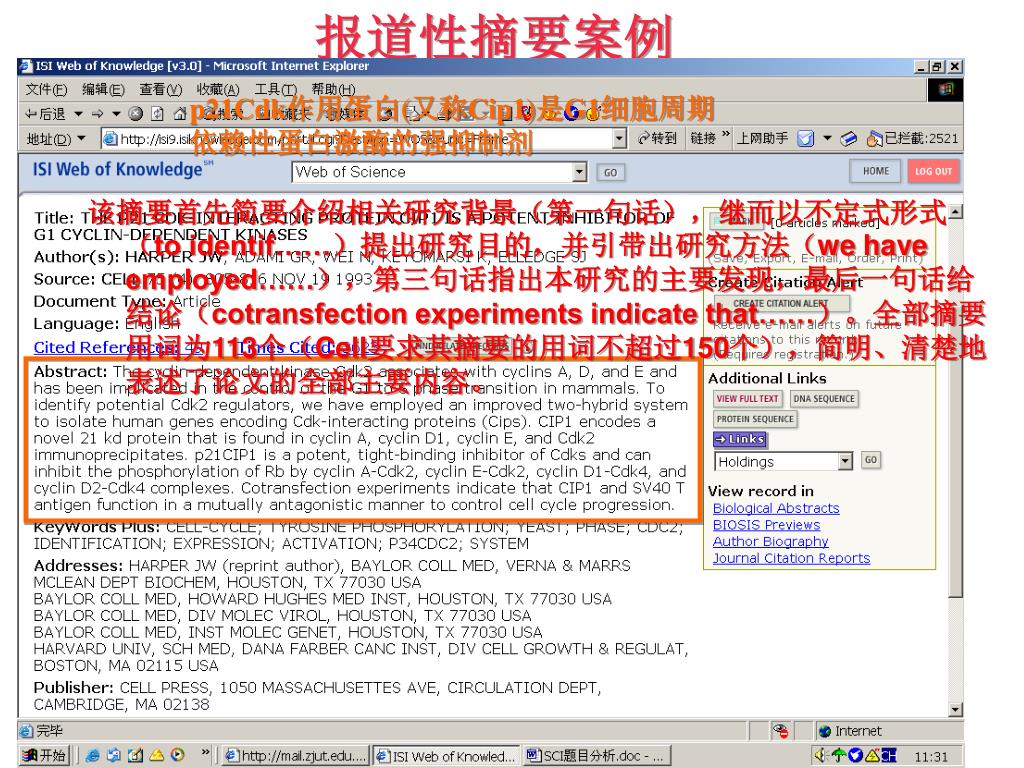The height and width of the screenshot is (768, 1024).
Task: Click the eraser icon in 上网助手 toolbar
Action: pyautogui.click(x=848, y=138)
